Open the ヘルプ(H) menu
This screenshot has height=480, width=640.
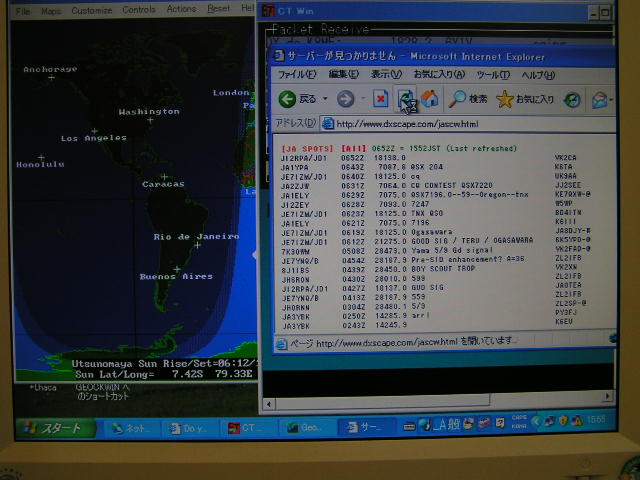tap(538, 75)
